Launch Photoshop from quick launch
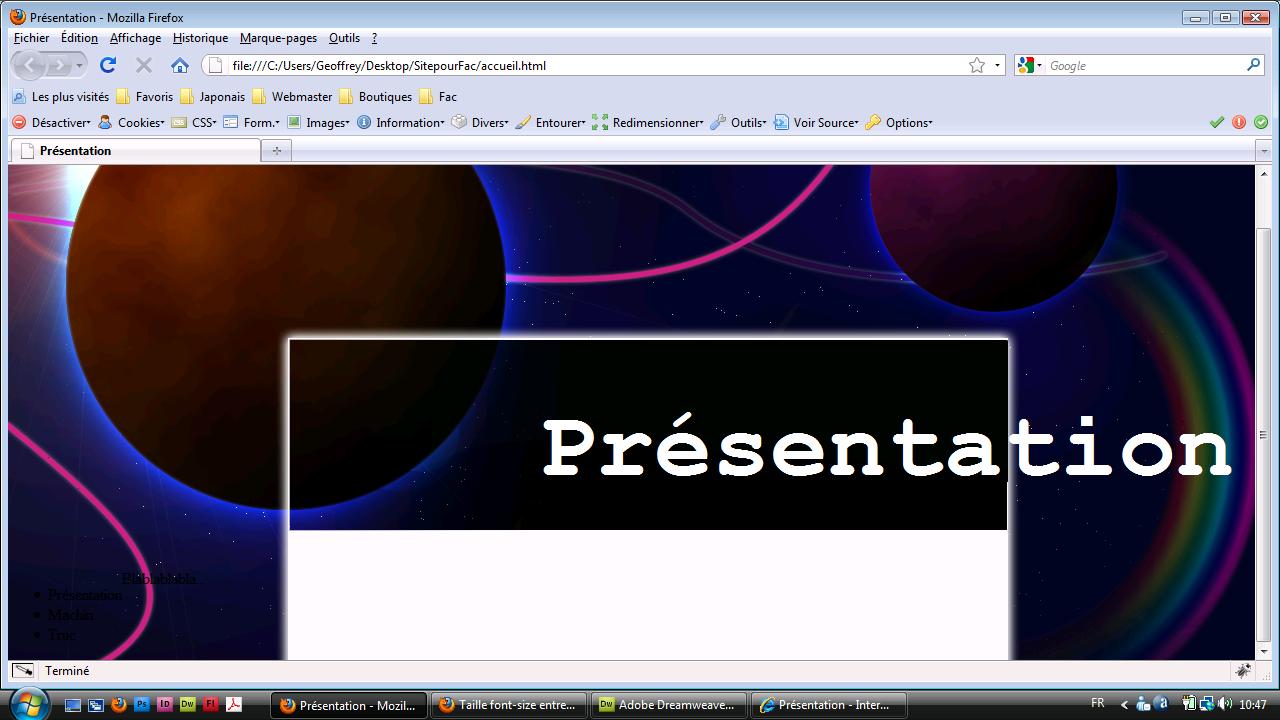This screenshot has width=1280, height=720. [141, 704]
